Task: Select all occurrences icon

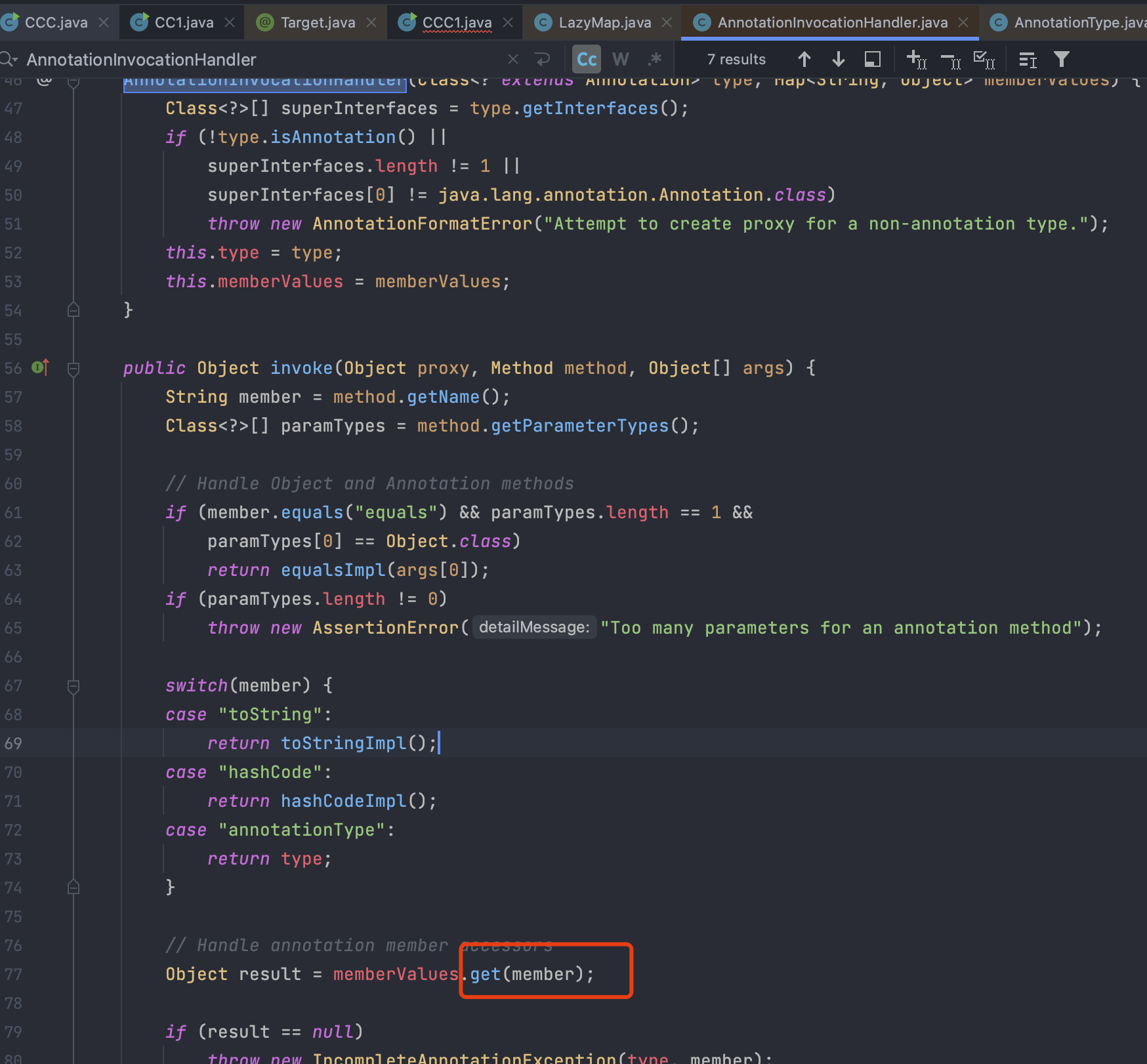Action: coord(984,60)
